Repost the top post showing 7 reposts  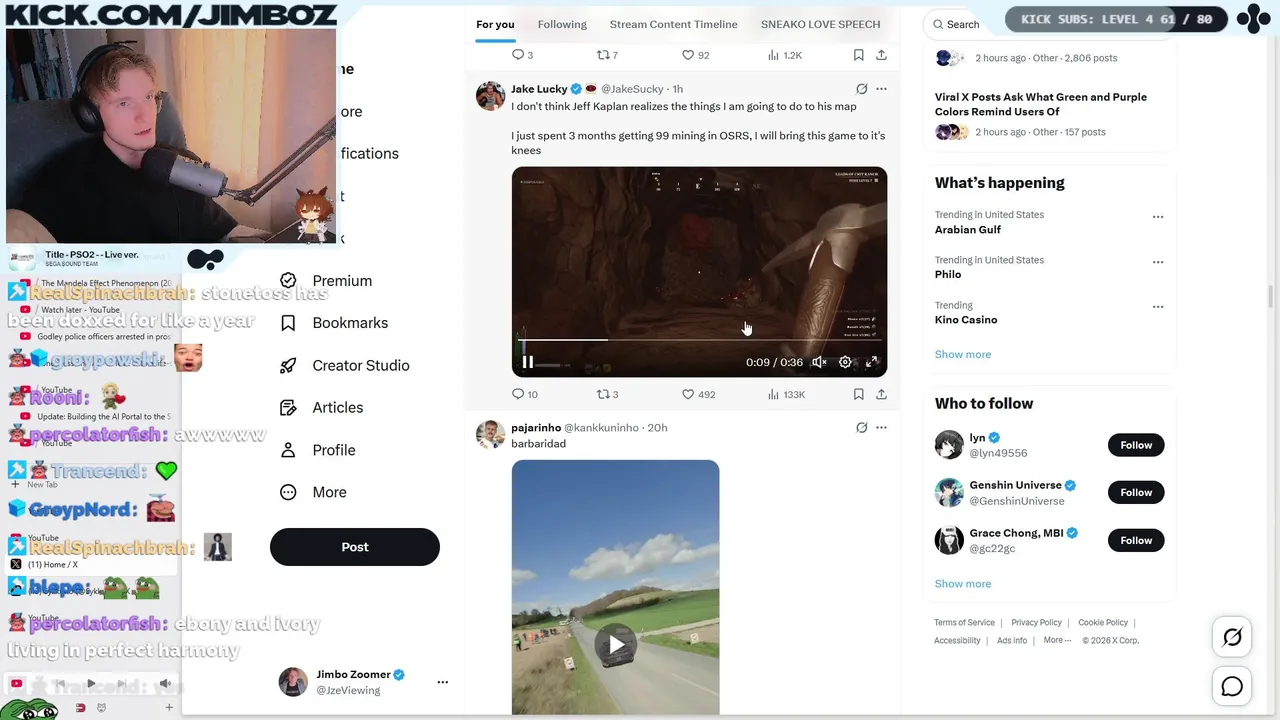click(607, 55)
